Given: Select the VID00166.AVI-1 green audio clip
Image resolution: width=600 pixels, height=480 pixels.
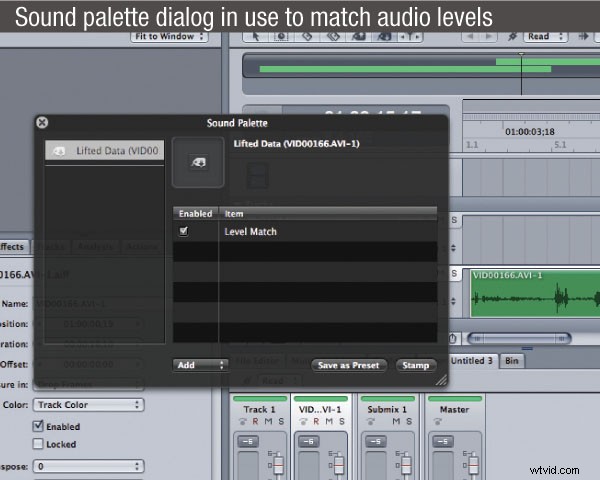Looking at the screenshot, I should tap(535, 294).
